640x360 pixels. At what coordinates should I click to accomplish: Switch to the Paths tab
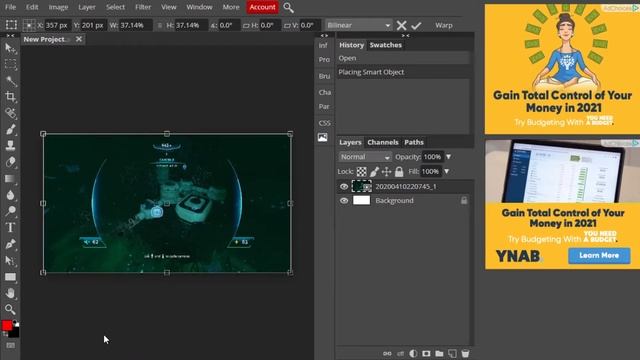pyautogui.click(x=414, y=142)
